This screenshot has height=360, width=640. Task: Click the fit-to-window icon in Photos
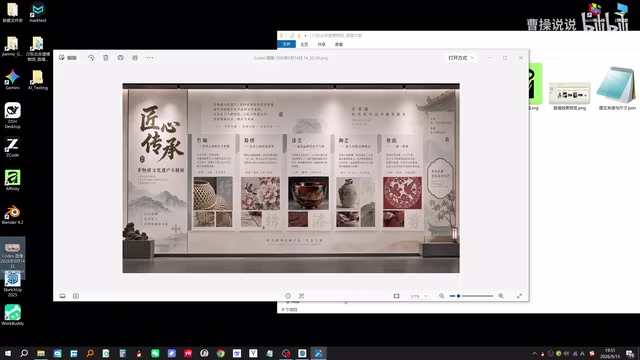click(396, 296)
